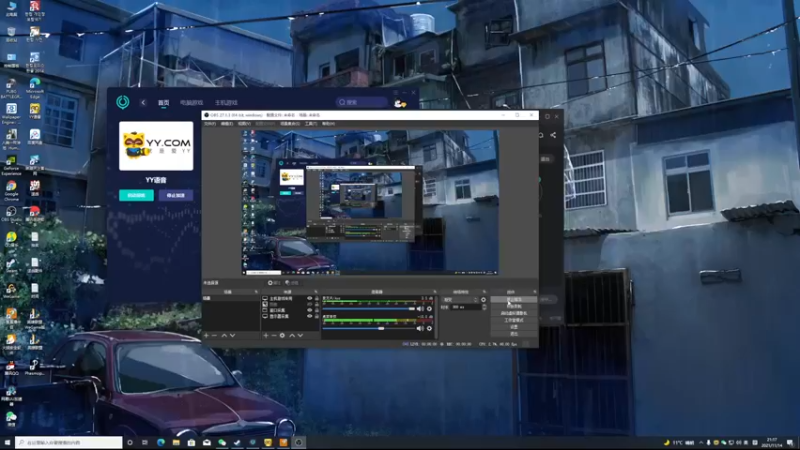800x450 pixels.
Task: Move the scene down with the arrow
Action: [233, 336]
